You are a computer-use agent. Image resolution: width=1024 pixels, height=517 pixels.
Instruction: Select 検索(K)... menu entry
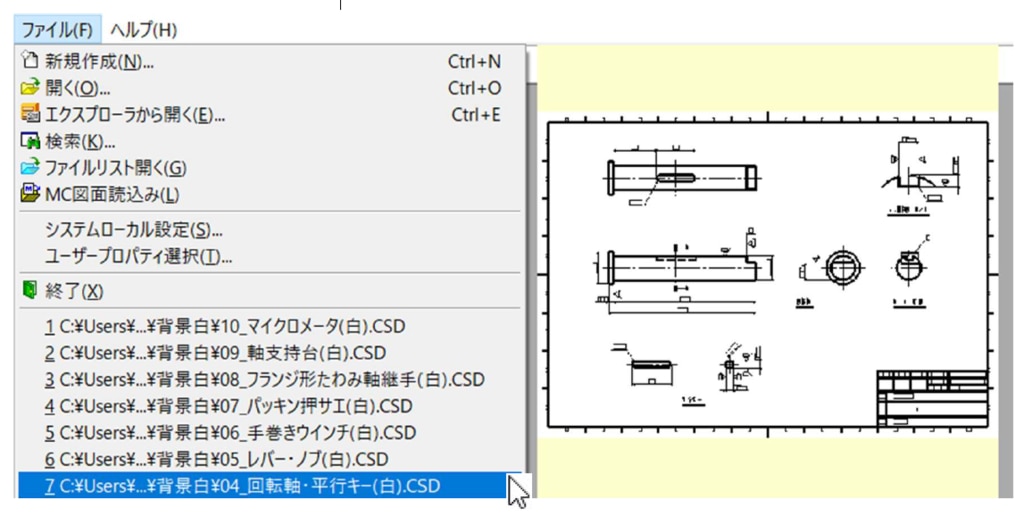270,141
